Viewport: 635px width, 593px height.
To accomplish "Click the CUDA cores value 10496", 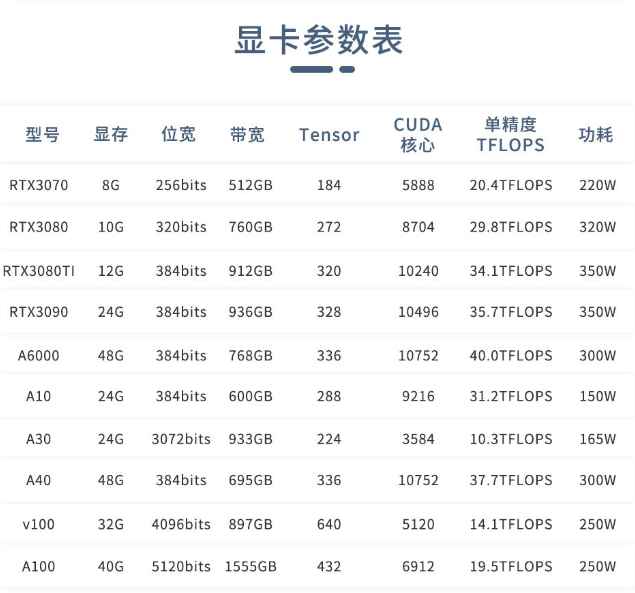I will coord(418,312).
